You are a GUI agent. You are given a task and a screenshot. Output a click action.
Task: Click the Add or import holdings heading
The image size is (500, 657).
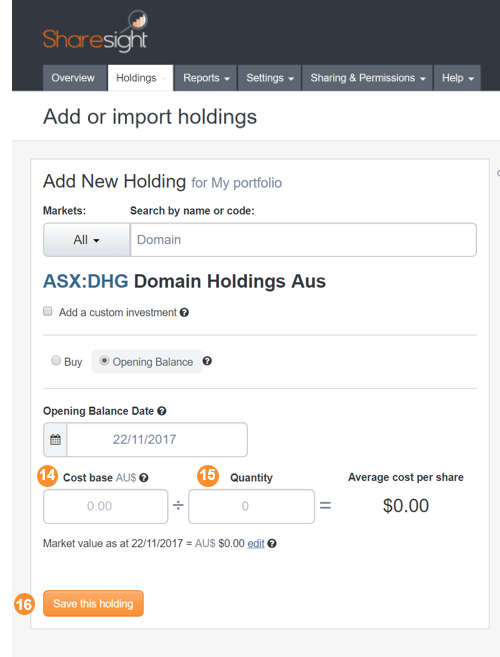tap(150, 116)
